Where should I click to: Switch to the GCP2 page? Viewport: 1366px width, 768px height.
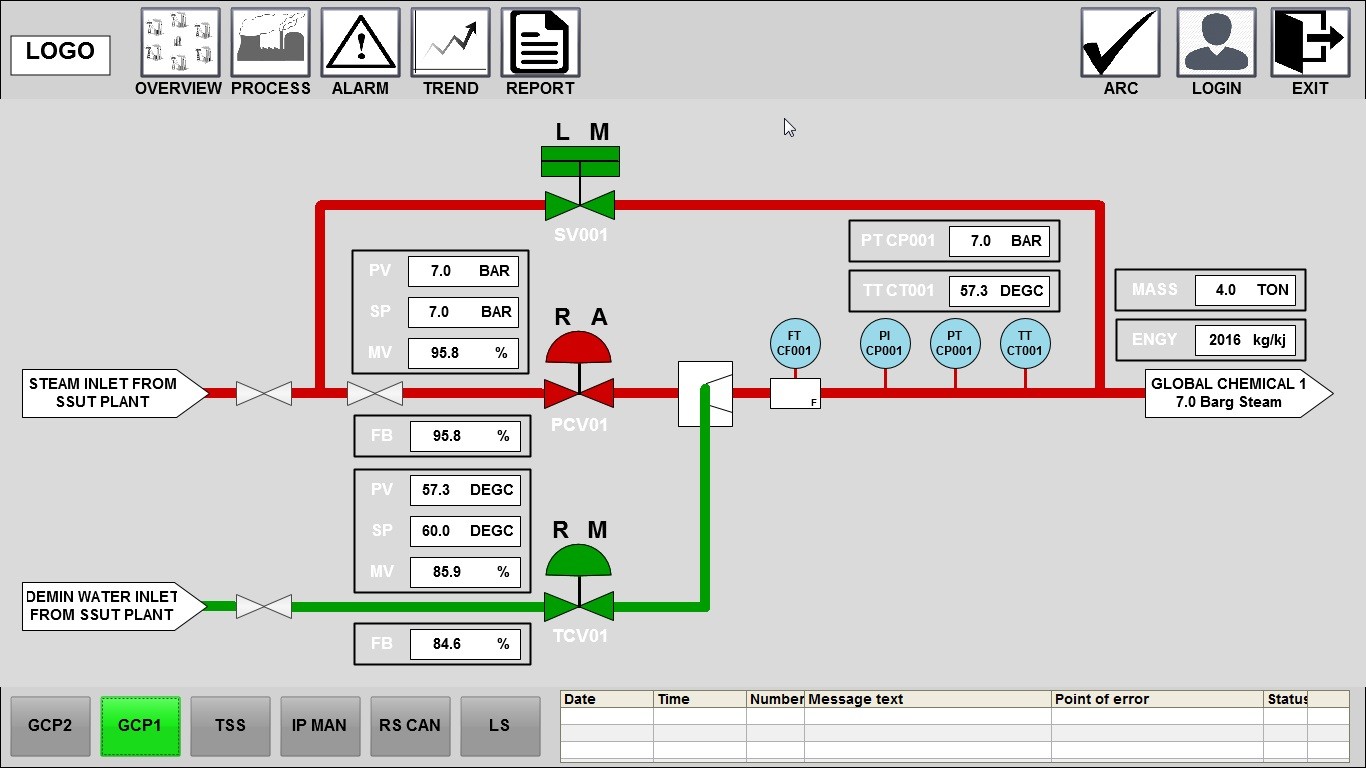tap(50, 726)
